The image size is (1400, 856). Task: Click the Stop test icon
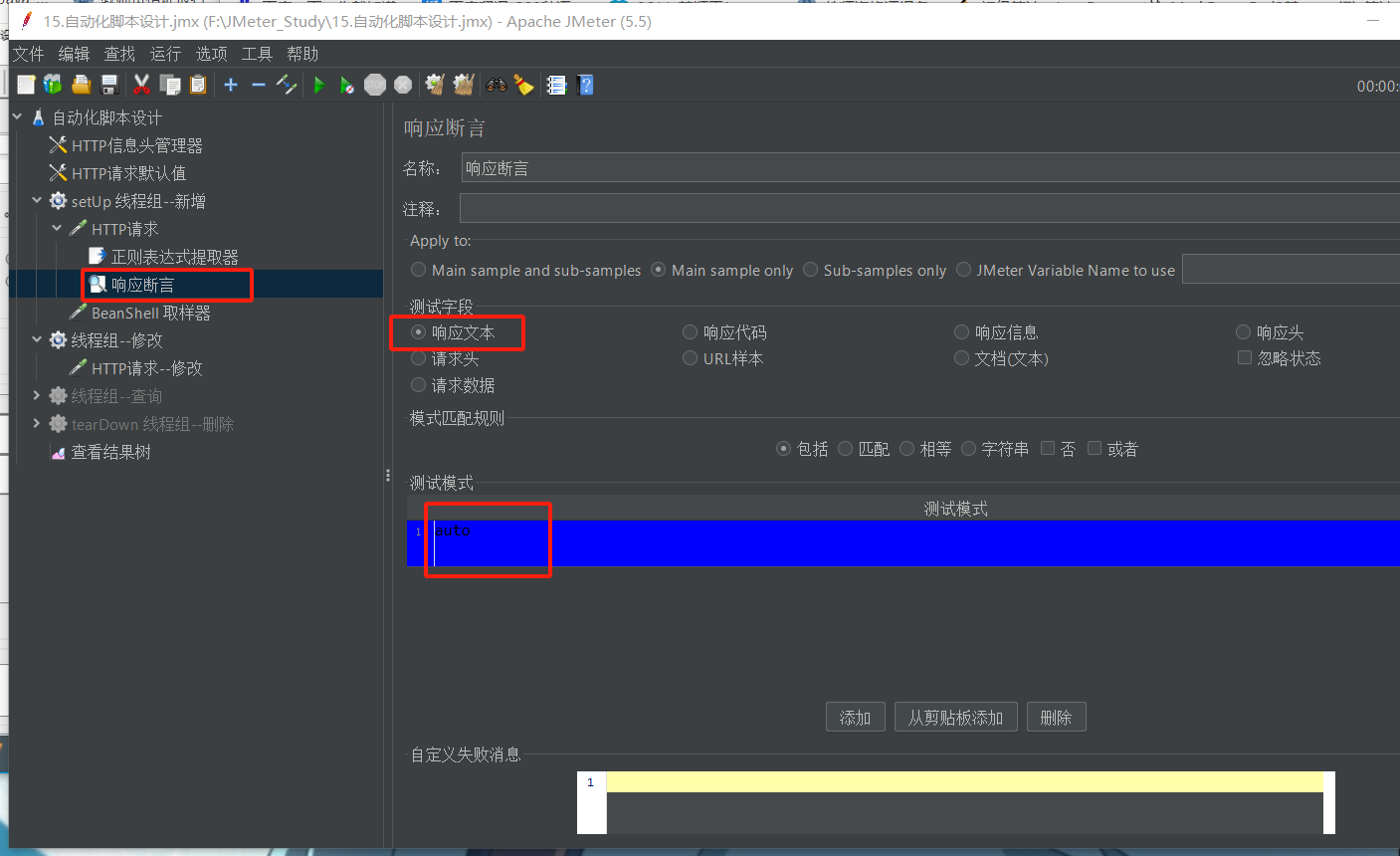(x=375, y=86)
